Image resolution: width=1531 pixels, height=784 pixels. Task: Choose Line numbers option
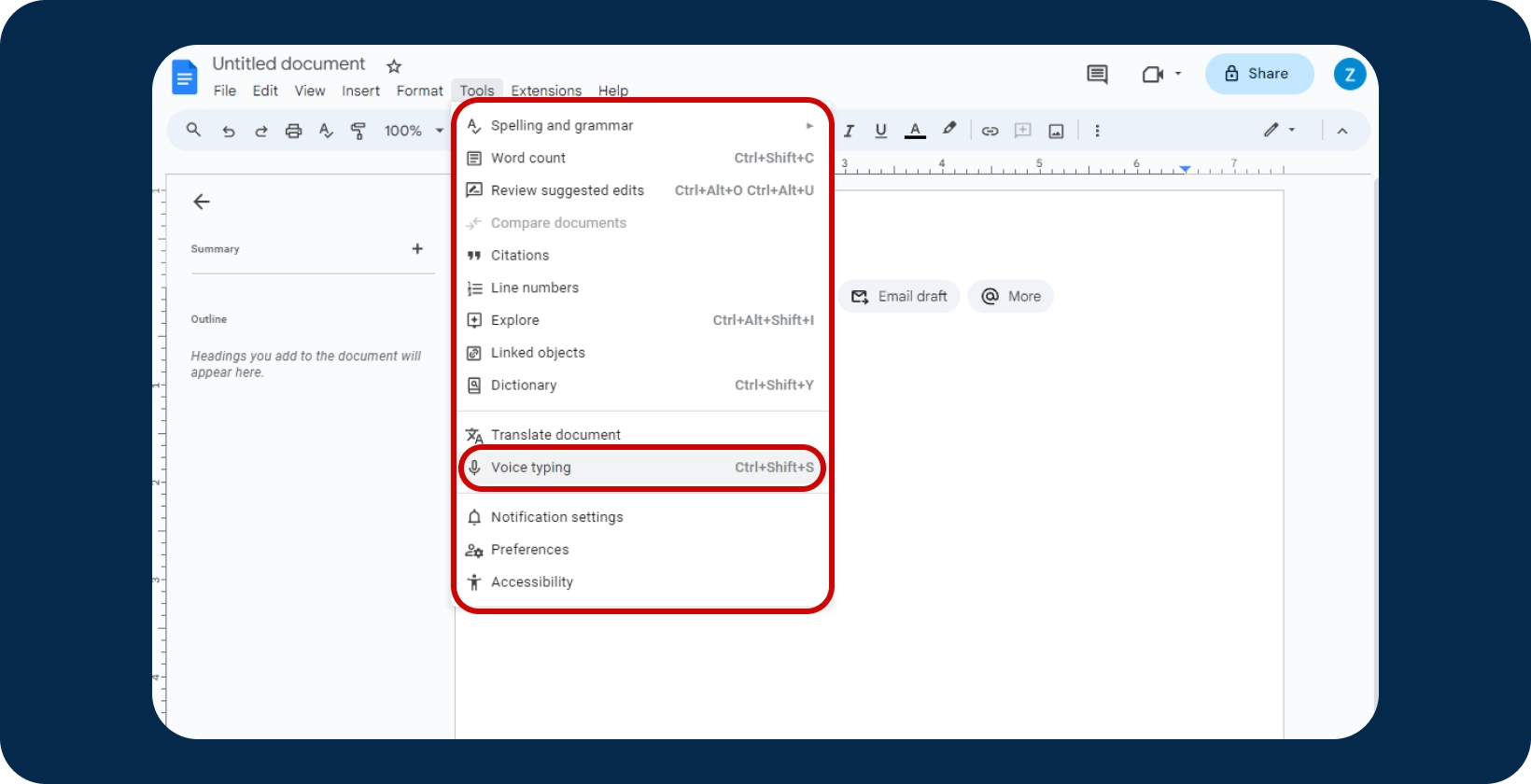642,287
